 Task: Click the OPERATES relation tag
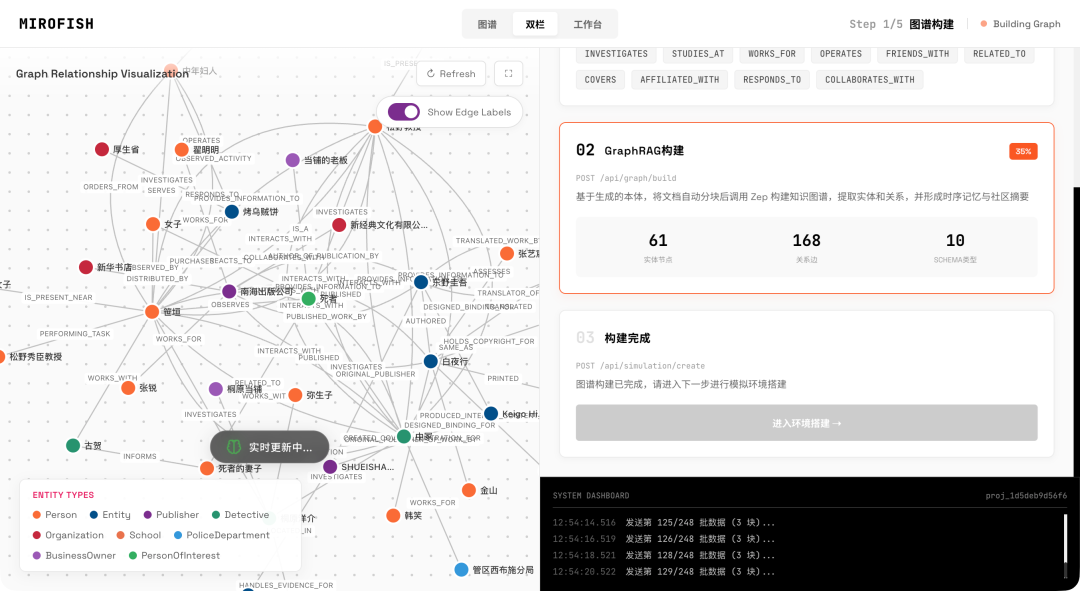[x=840, y=54]
